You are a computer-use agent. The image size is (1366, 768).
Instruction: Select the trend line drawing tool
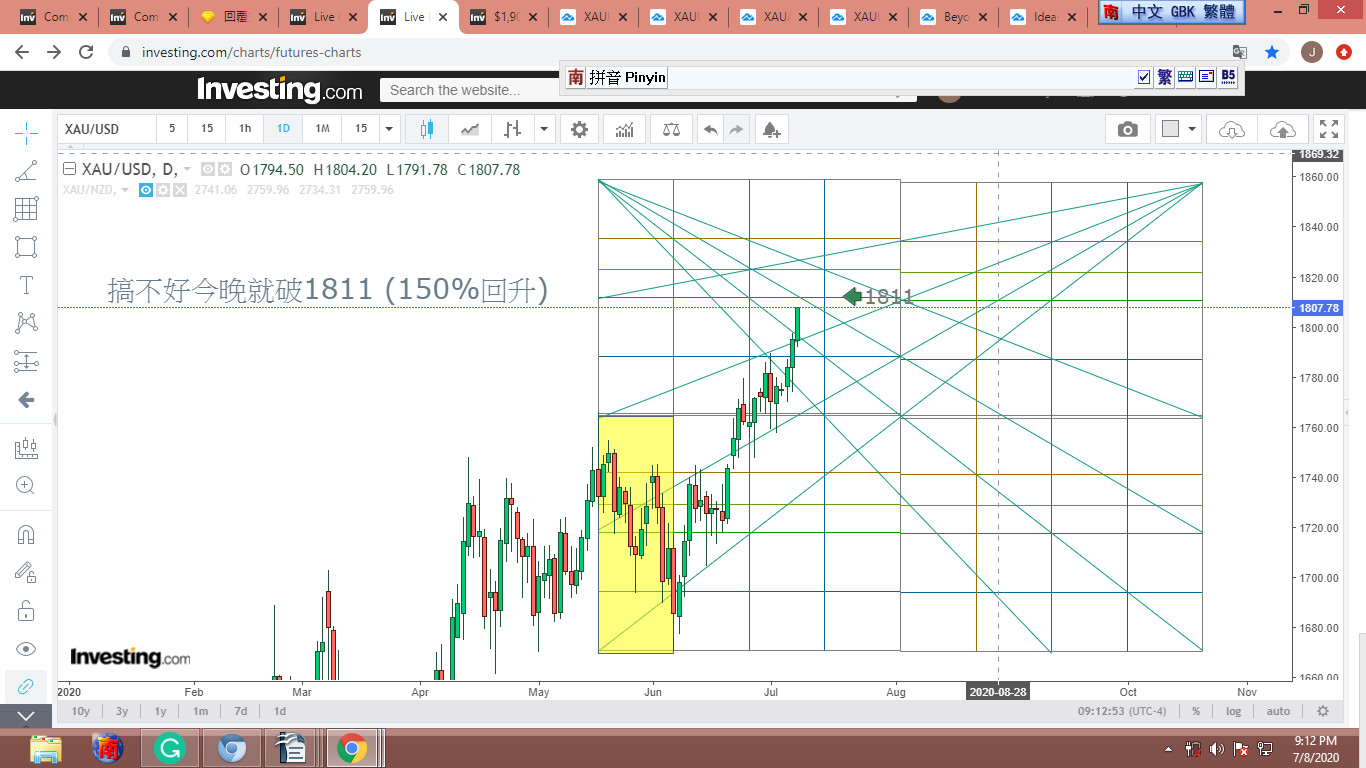[26, 171]
